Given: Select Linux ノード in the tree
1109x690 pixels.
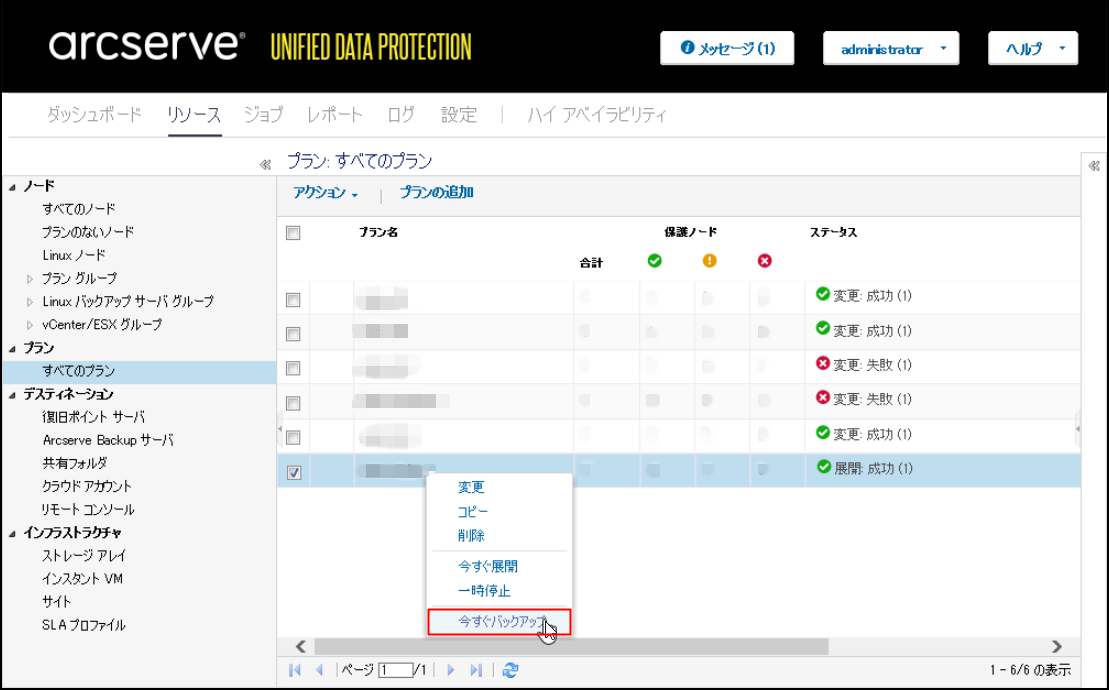Looking at the screenshot, I should point(74,255).
